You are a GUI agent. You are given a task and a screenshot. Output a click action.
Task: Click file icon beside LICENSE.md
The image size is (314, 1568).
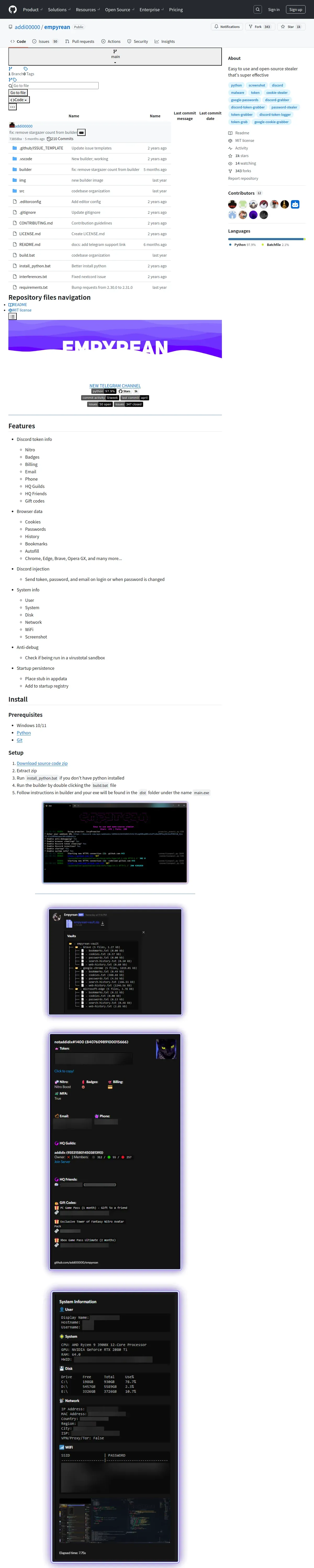point(15,234)
